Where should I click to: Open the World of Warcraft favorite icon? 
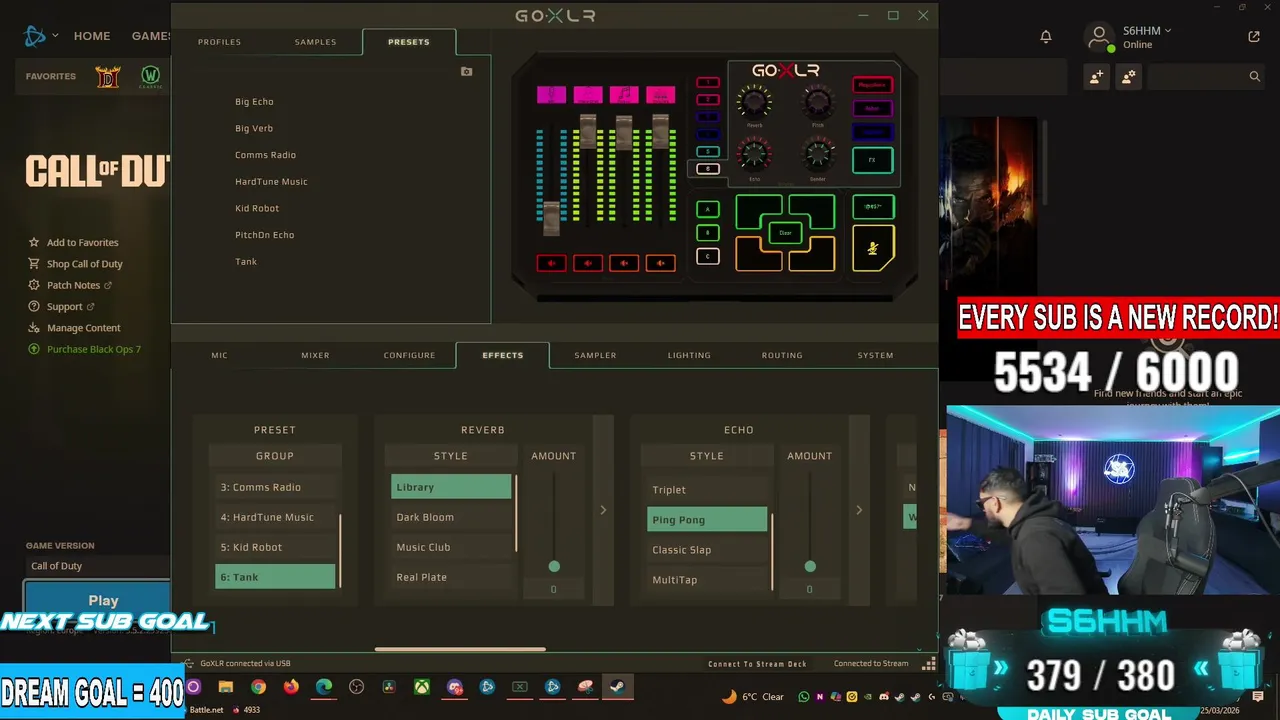[x=151, y=76]
